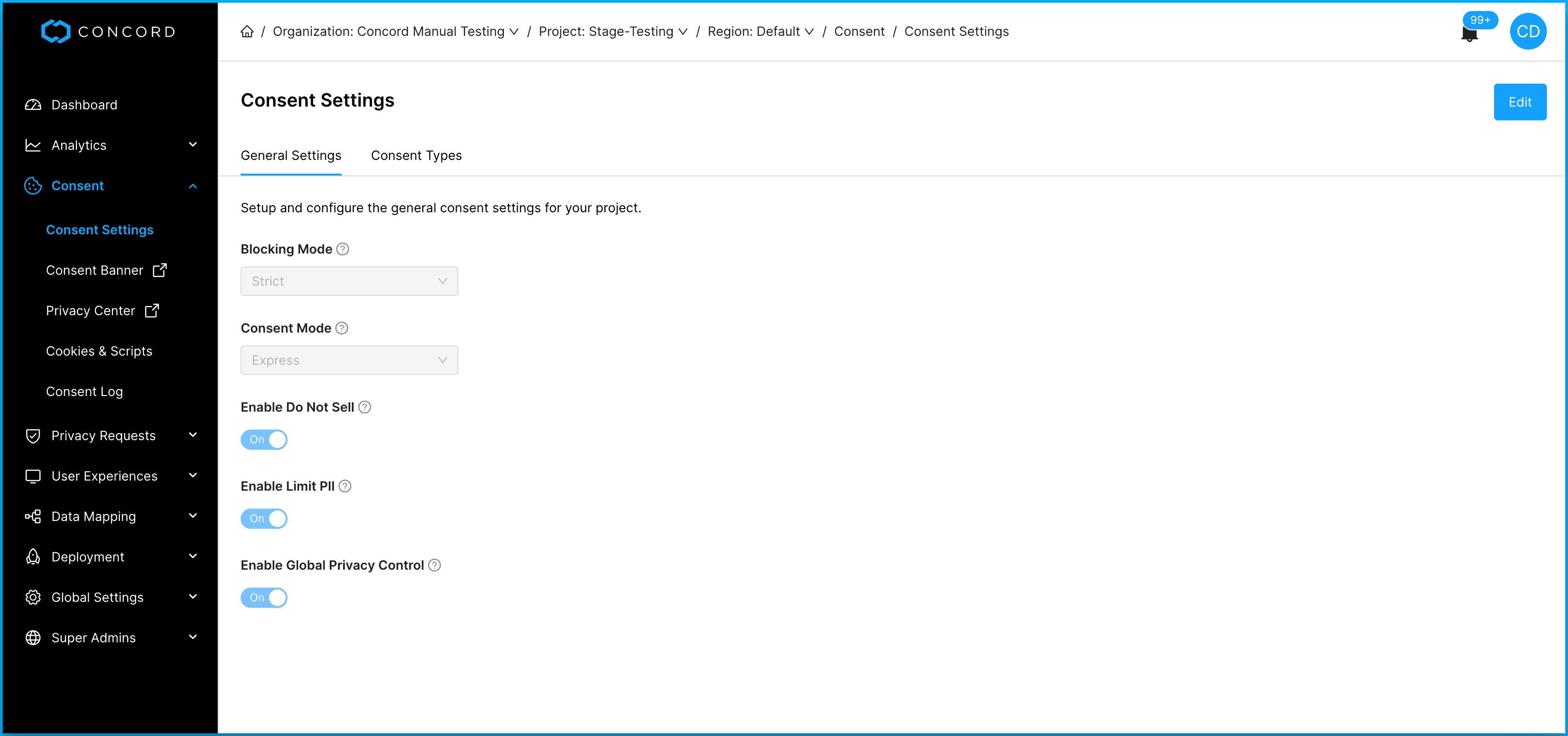Click the Concord logo
1568x736 pixels.
click(108, 32)
